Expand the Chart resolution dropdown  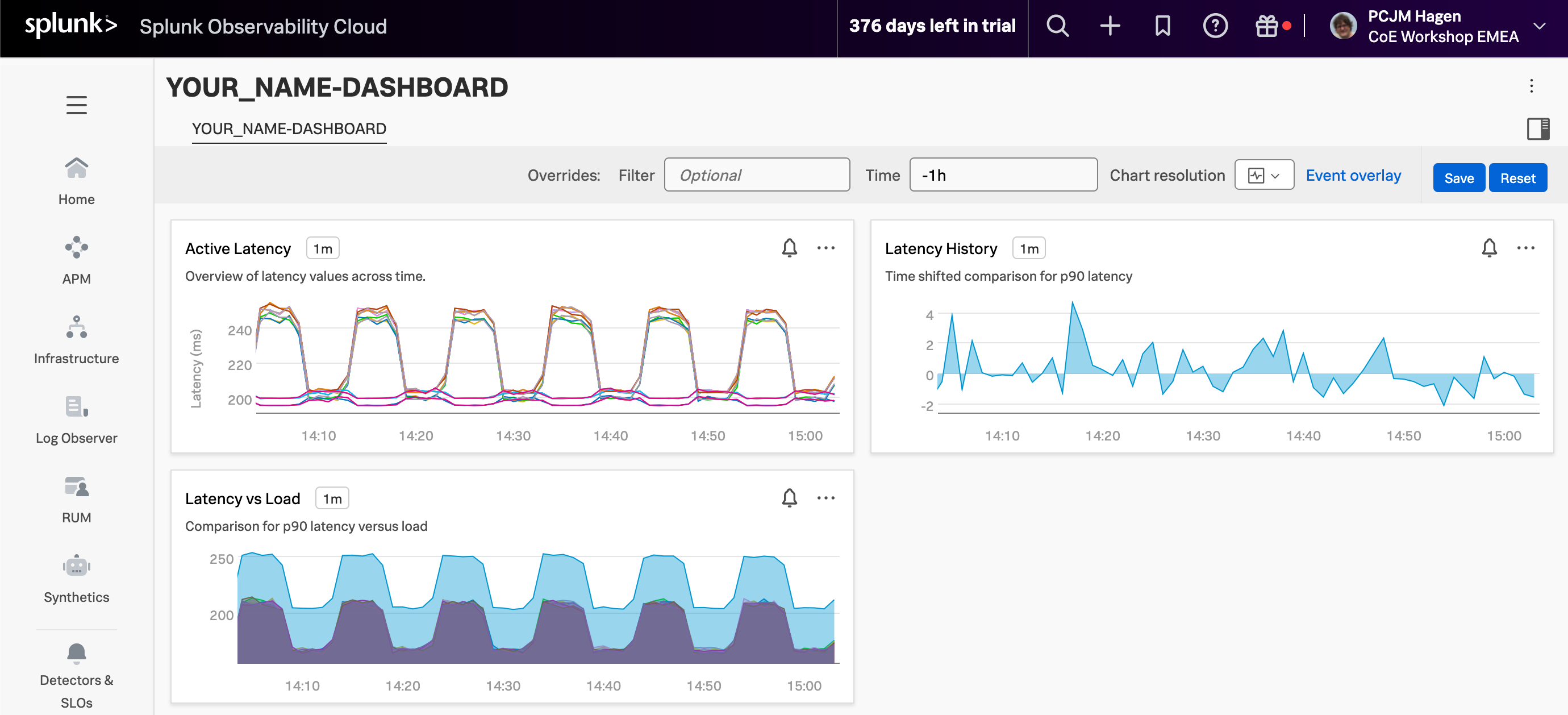click(1263, 176)
